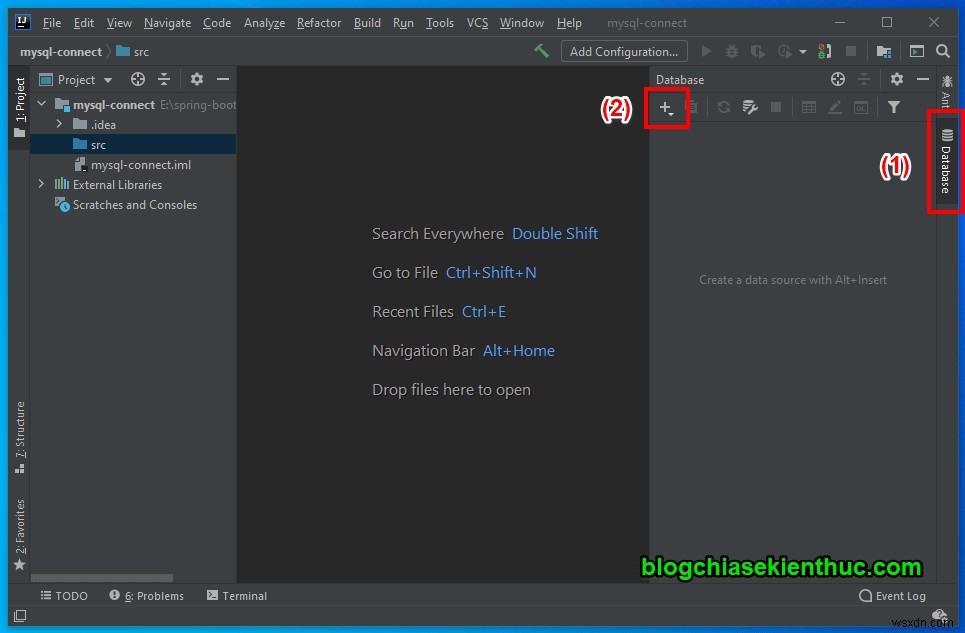
Task: Open the Analyze menu
Action: [264, 23]
